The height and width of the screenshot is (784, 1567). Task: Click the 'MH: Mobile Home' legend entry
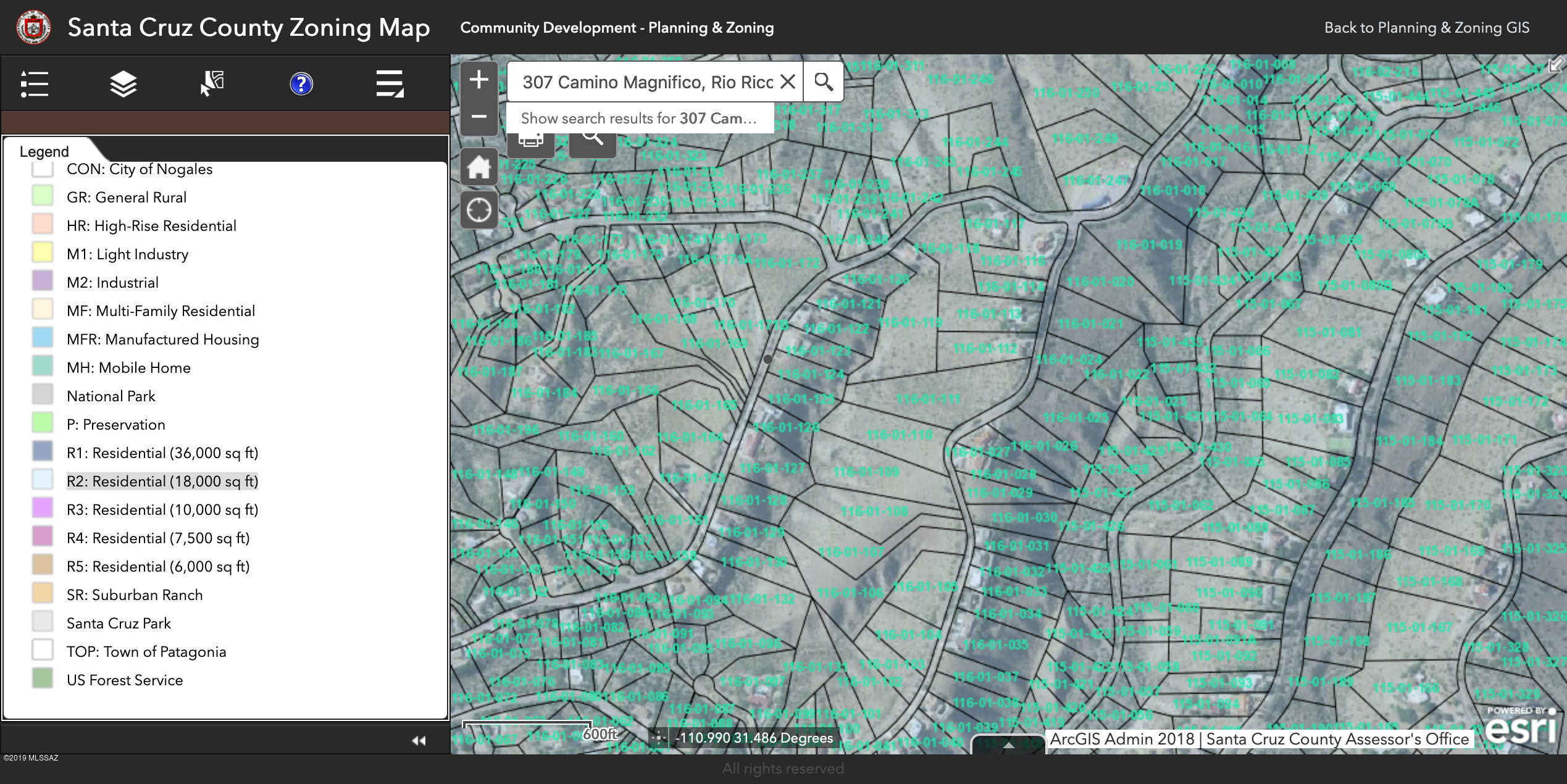pos(128,367)
